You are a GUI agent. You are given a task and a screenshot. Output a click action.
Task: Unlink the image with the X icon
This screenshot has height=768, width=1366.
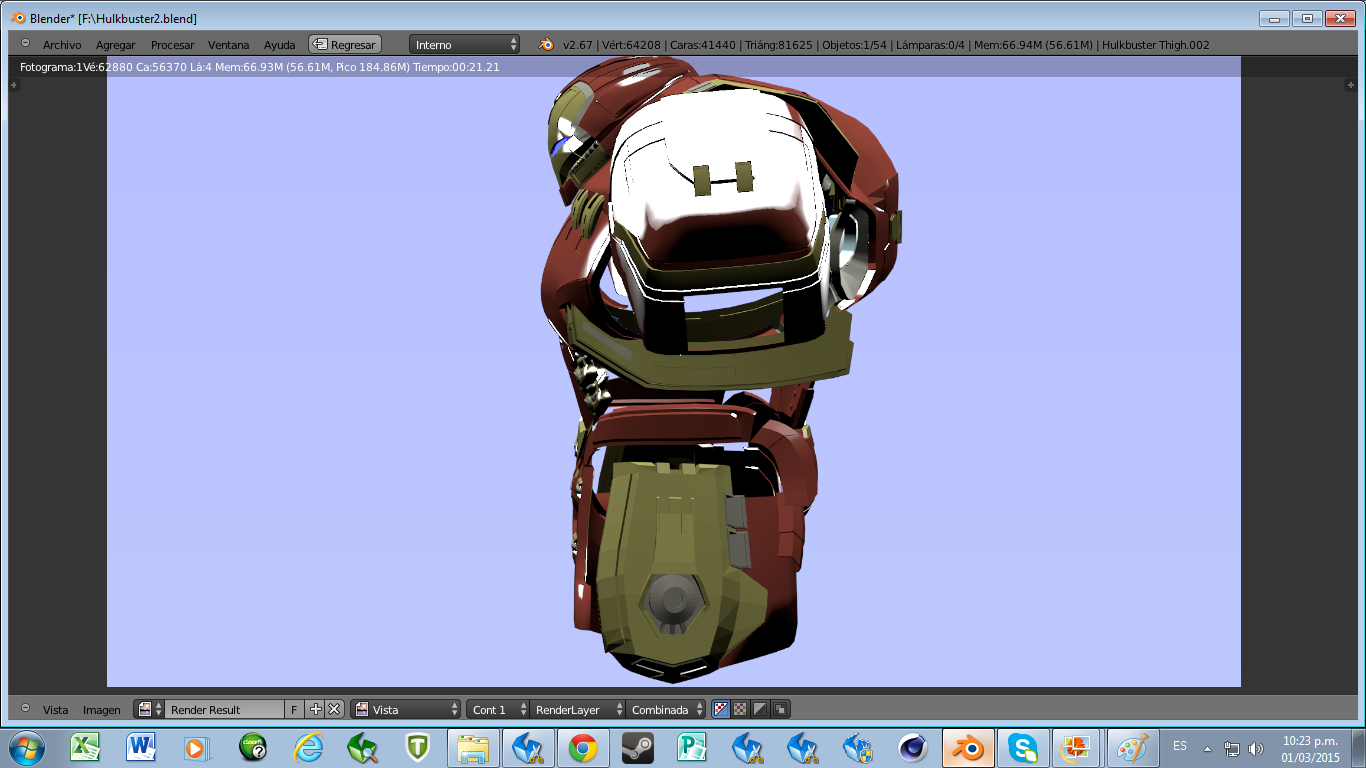[335, 709]
